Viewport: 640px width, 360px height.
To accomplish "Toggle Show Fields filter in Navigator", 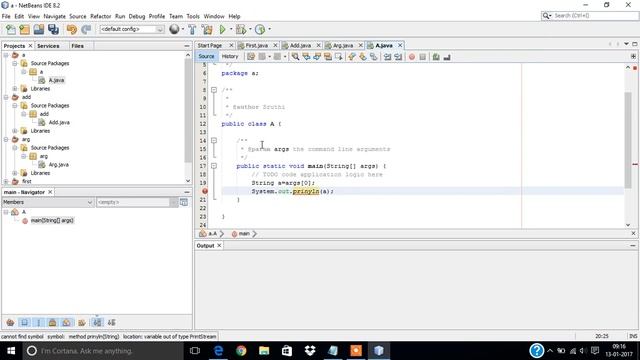I will click(x=24, y=323).
